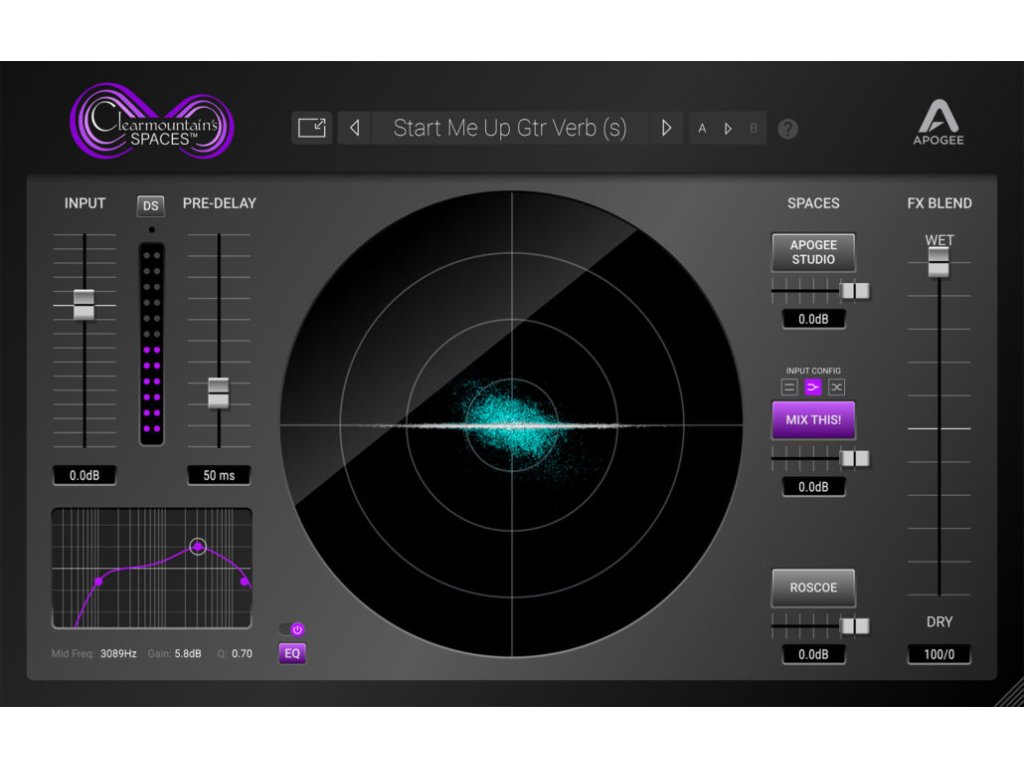
Task: Click the mid frequency EQ node on graph
Action: [198, 546]
